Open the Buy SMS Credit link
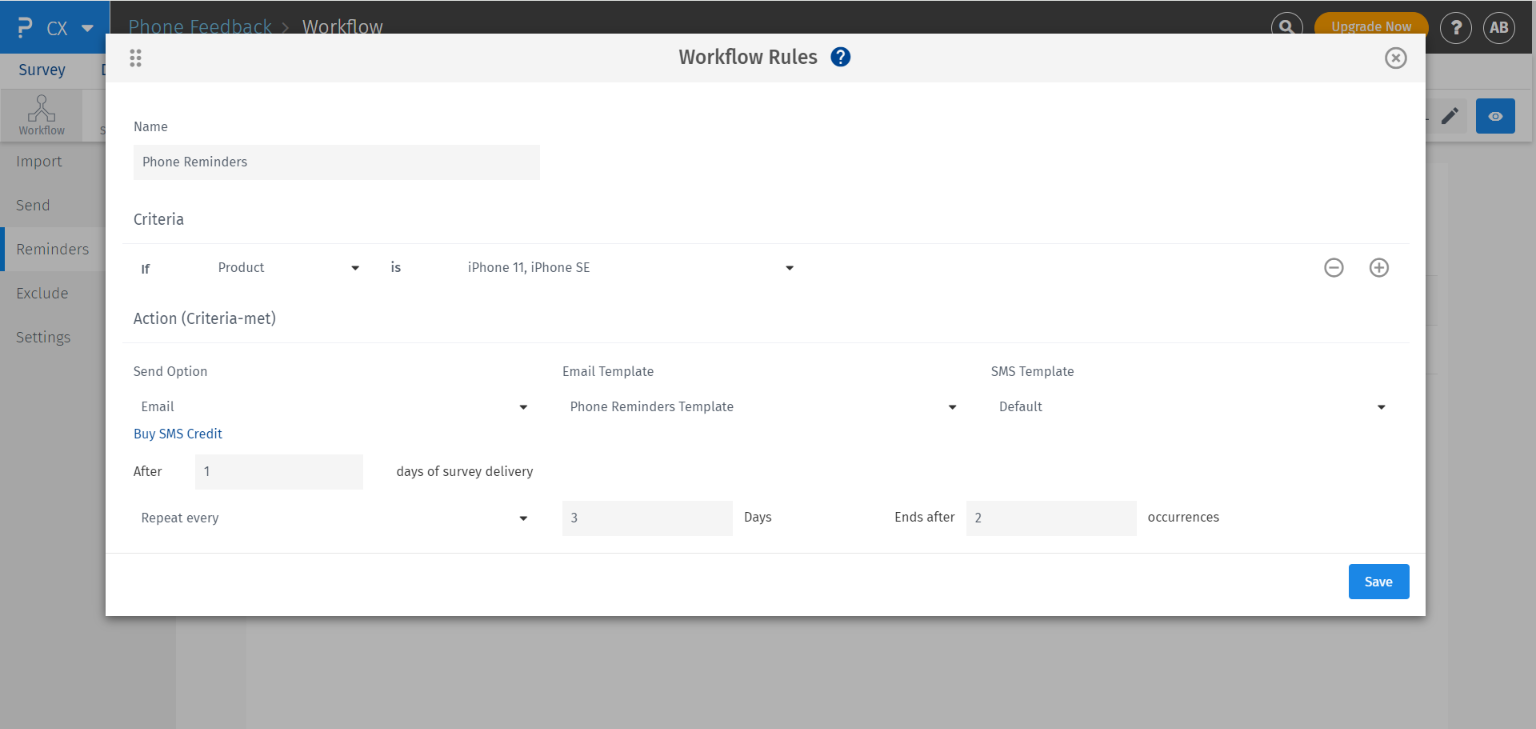Image resolution: width=1536 pixels, height=729 pixels. coord(177,433)
